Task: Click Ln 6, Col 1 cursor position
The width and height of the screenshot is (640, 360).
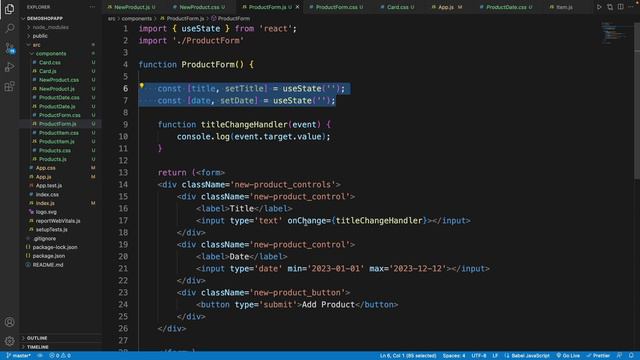Action: click(x=408, y=356)
